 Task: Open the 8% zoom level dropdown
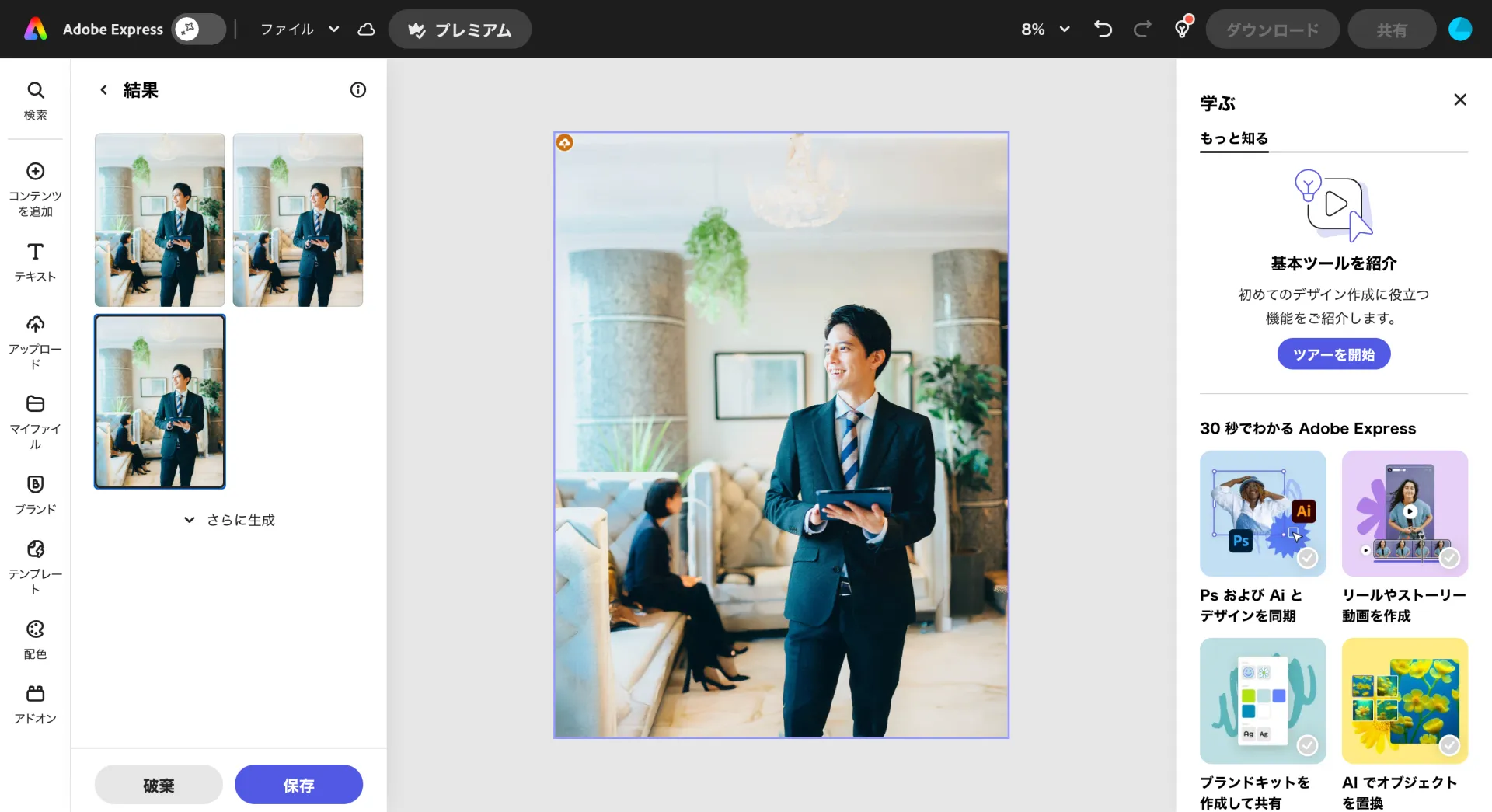1045,30
